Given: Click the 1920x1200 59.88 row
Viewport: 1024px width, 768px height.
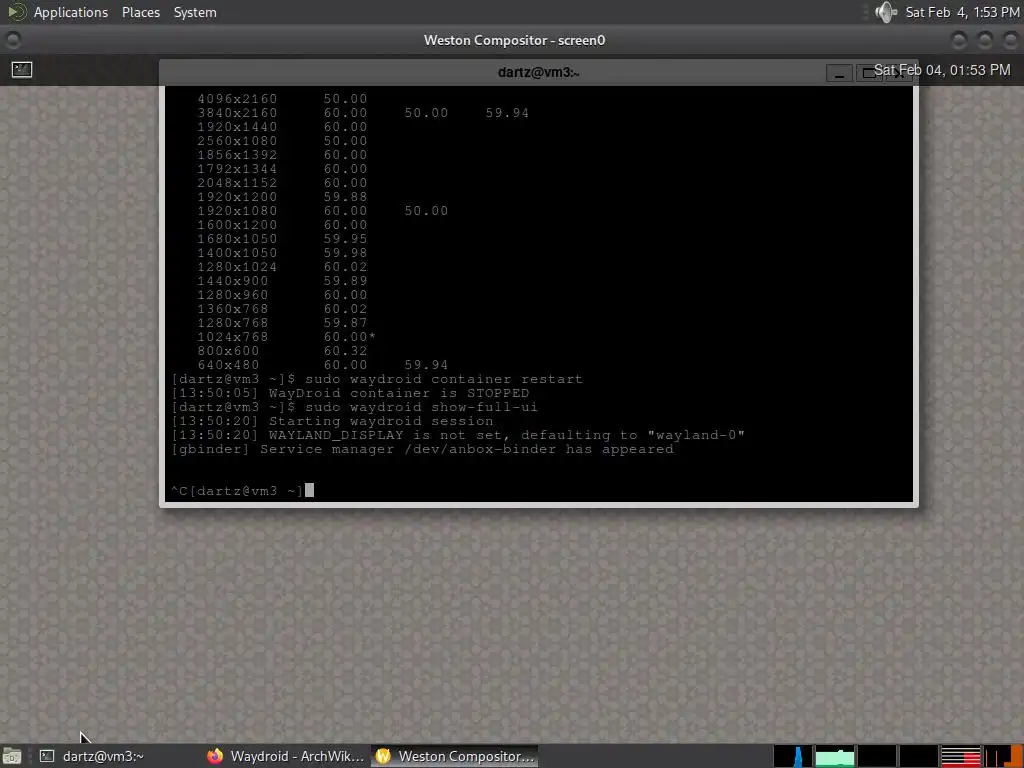Looking at the screenshot, I should [x=282, y=197].
